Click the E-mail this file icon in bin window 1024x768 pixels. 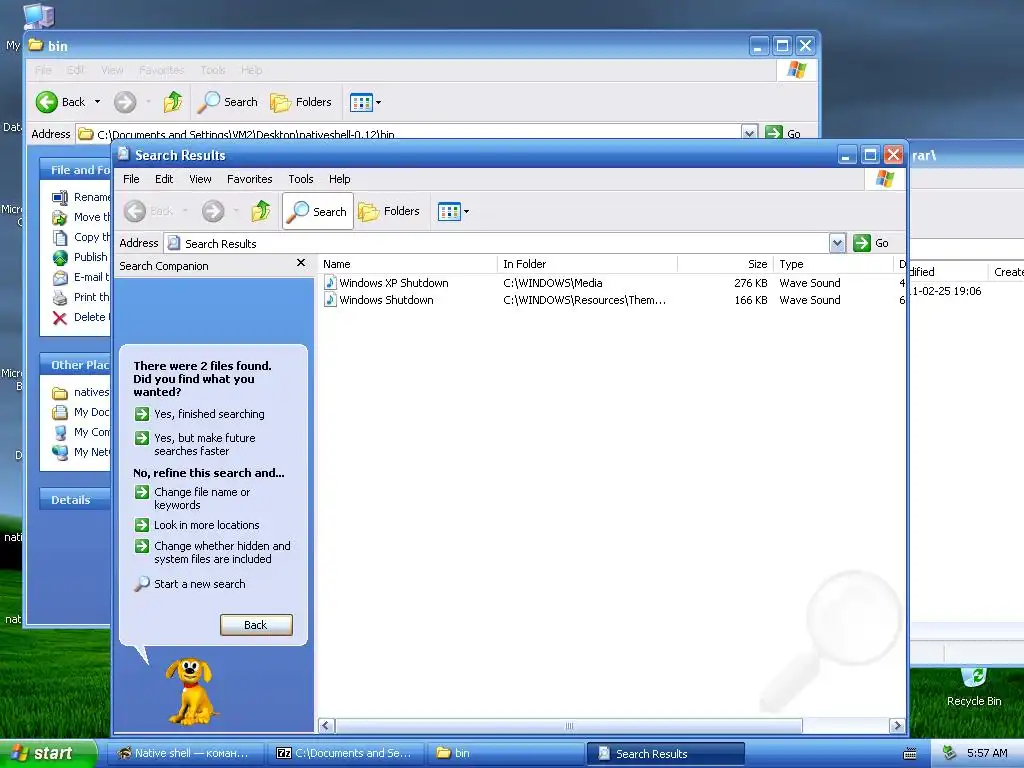click(x=59, y=278)
